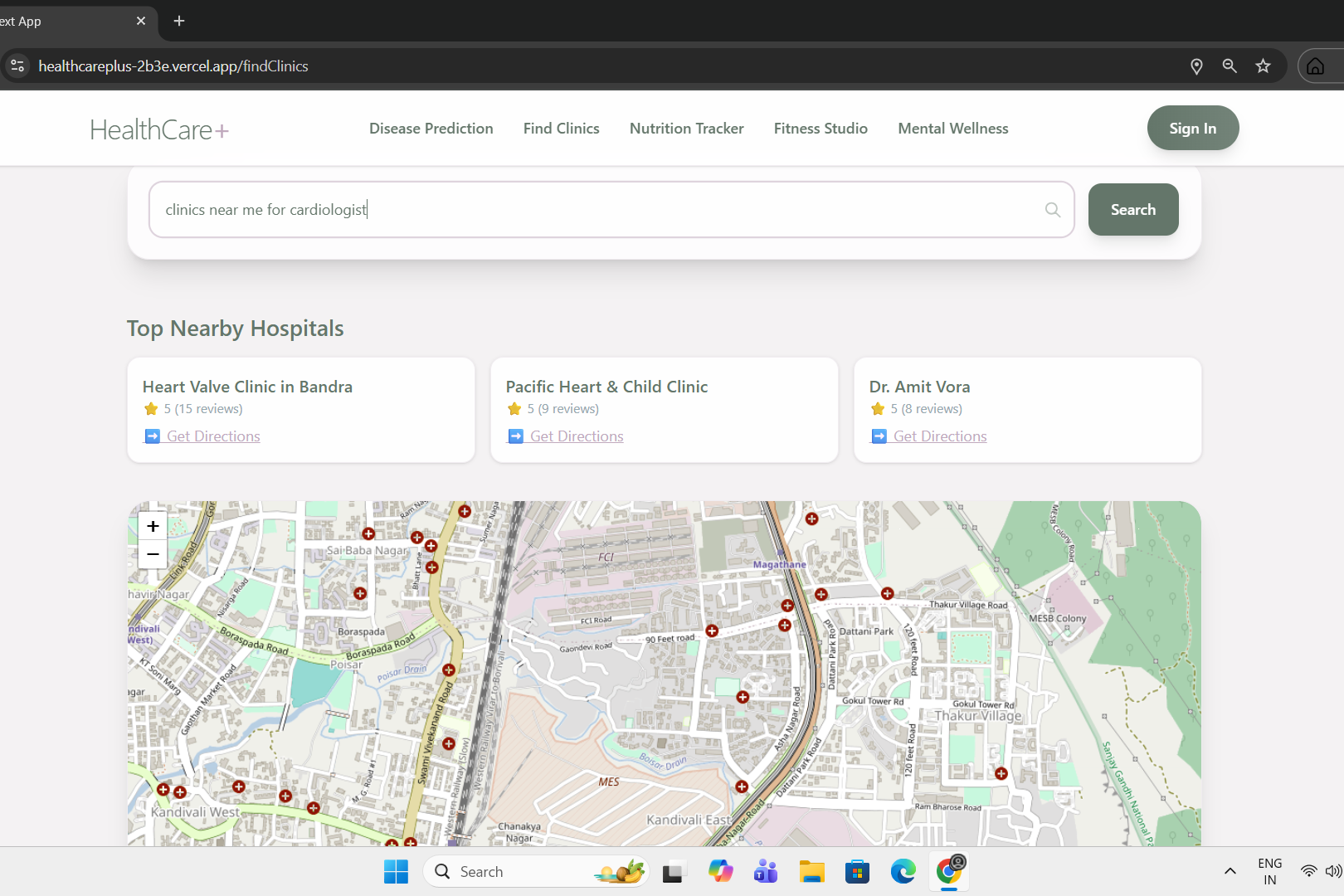Open a new browser tab
The image size is (1344, 896).
179,21
